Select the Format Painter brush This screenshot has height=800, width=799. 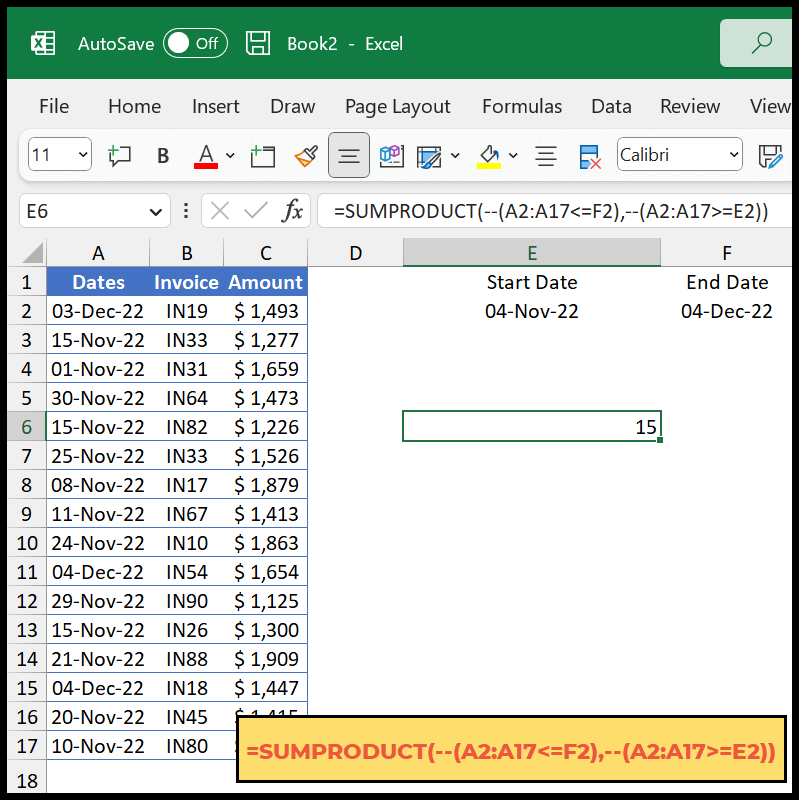306,155
